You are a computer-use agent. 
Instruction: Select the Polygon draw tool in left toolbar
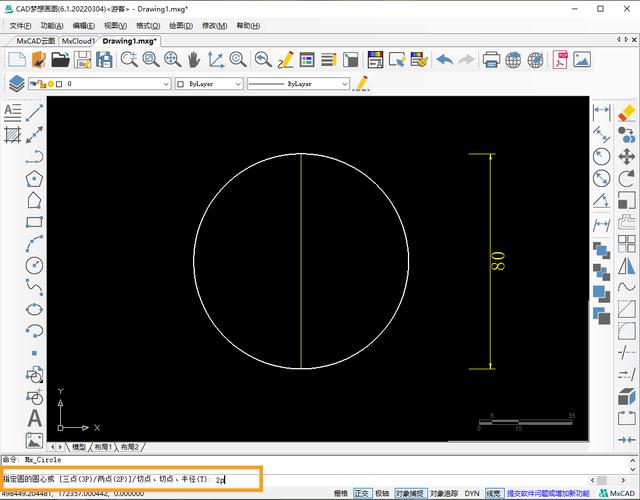(x=35, y=178)
